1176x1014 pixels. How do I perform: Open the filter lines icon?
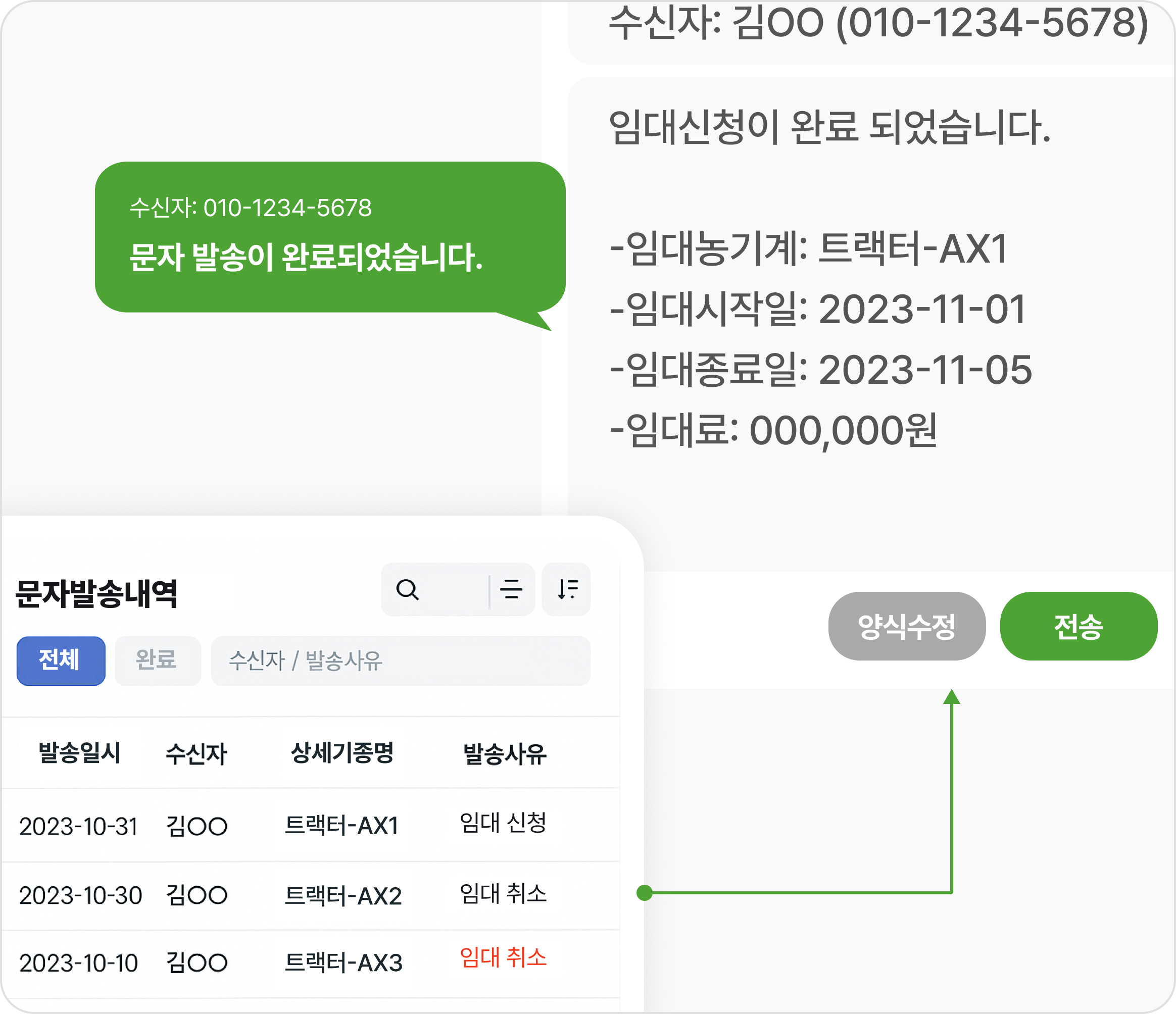[511, 589]
